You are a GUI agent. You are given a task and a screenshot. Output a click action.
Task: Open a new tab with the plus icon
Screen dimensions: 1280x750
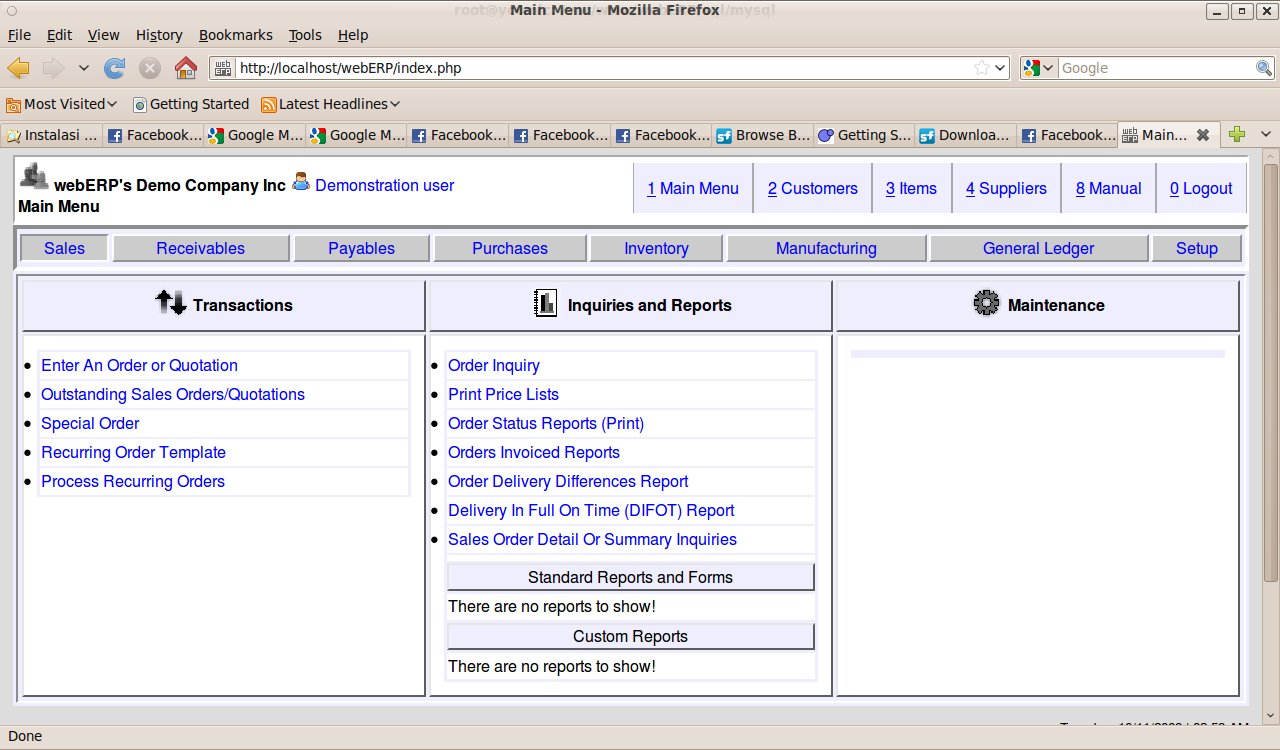(x=1237, y=135)
